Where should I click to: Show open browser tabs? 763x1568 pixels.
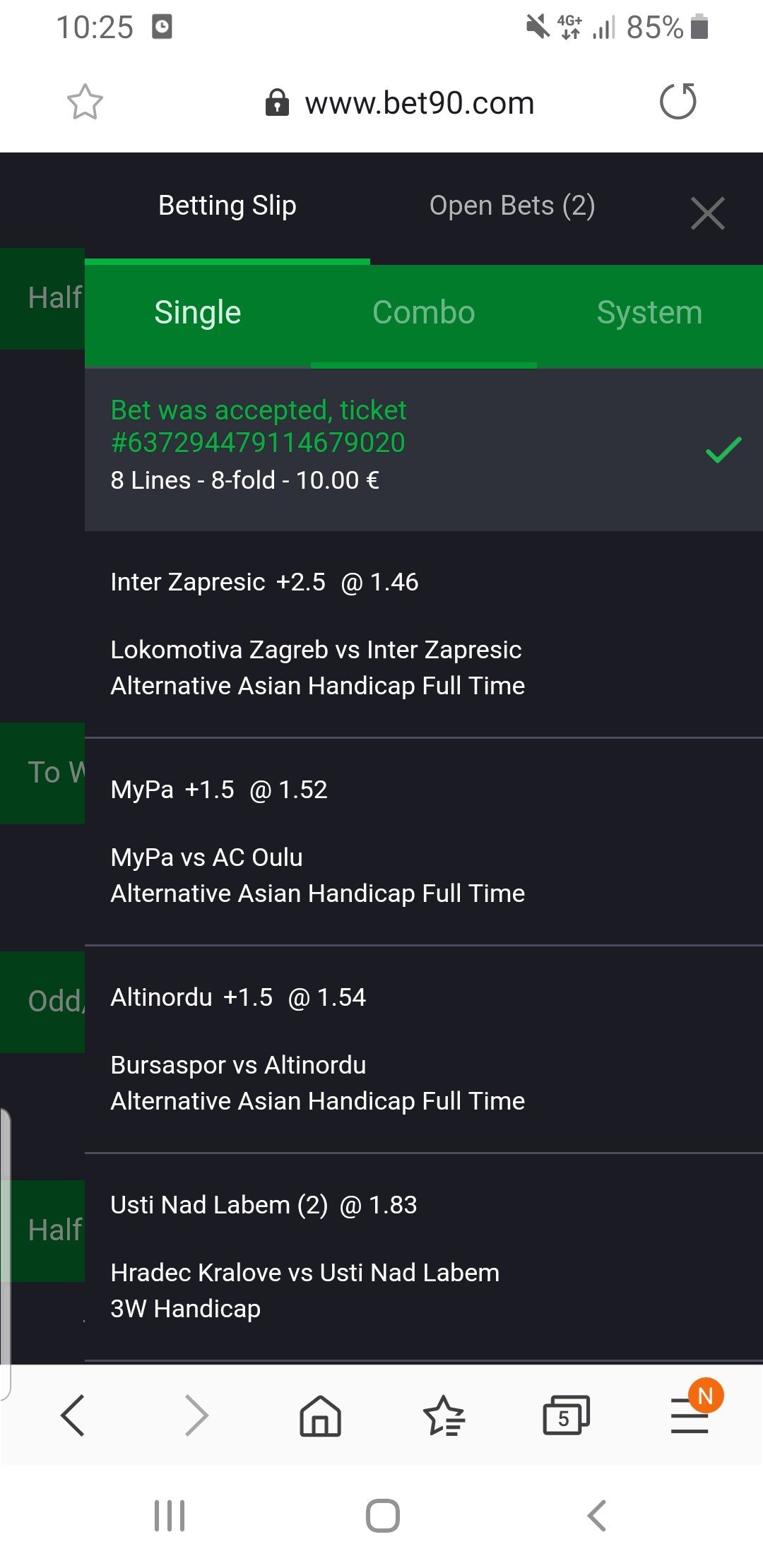pyautogui.click(x=566, y=1415)
